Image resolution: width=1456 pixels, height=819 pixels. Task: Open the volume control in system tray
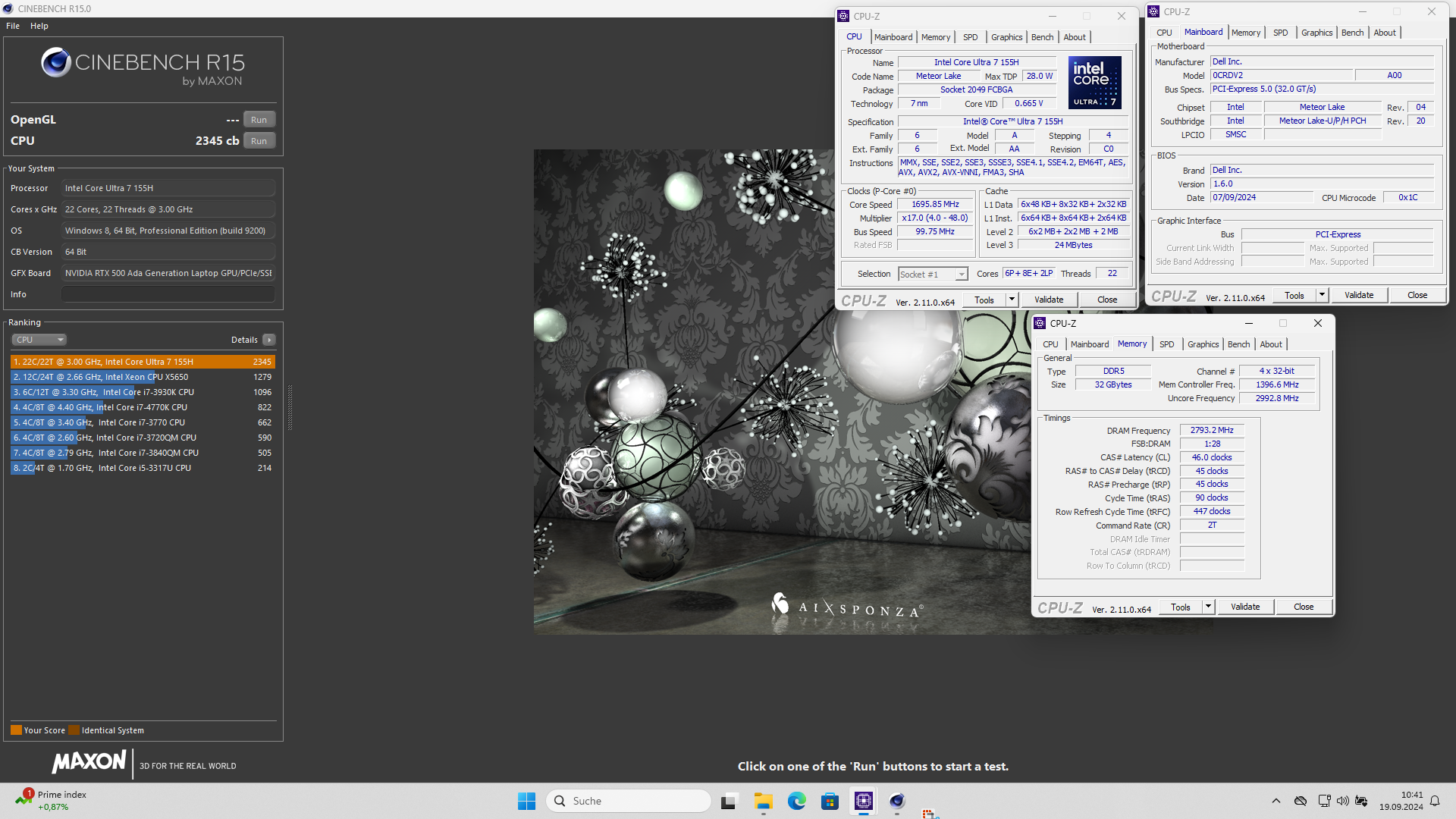(1342, 801)
